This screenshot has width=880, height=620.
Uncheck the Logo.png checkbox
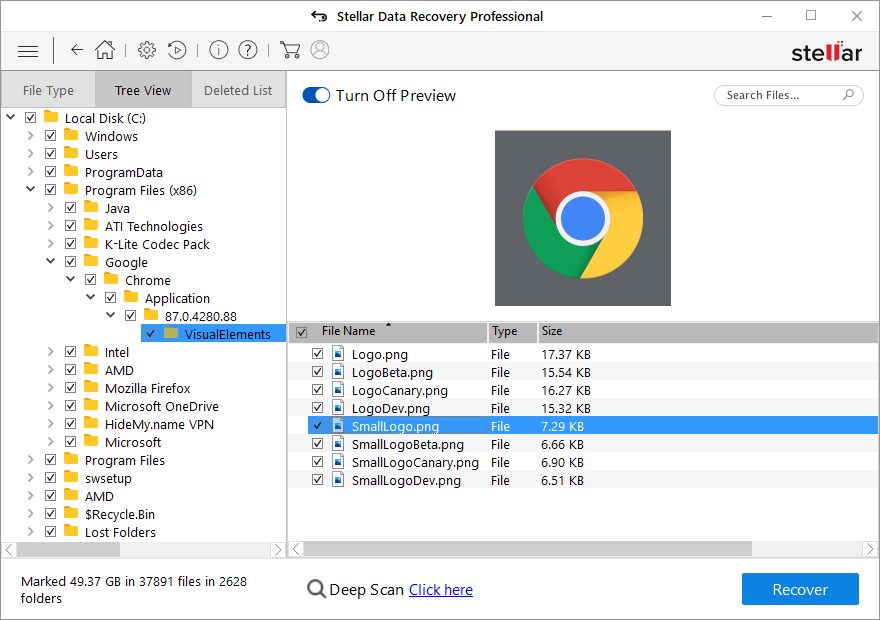[318, 354]
